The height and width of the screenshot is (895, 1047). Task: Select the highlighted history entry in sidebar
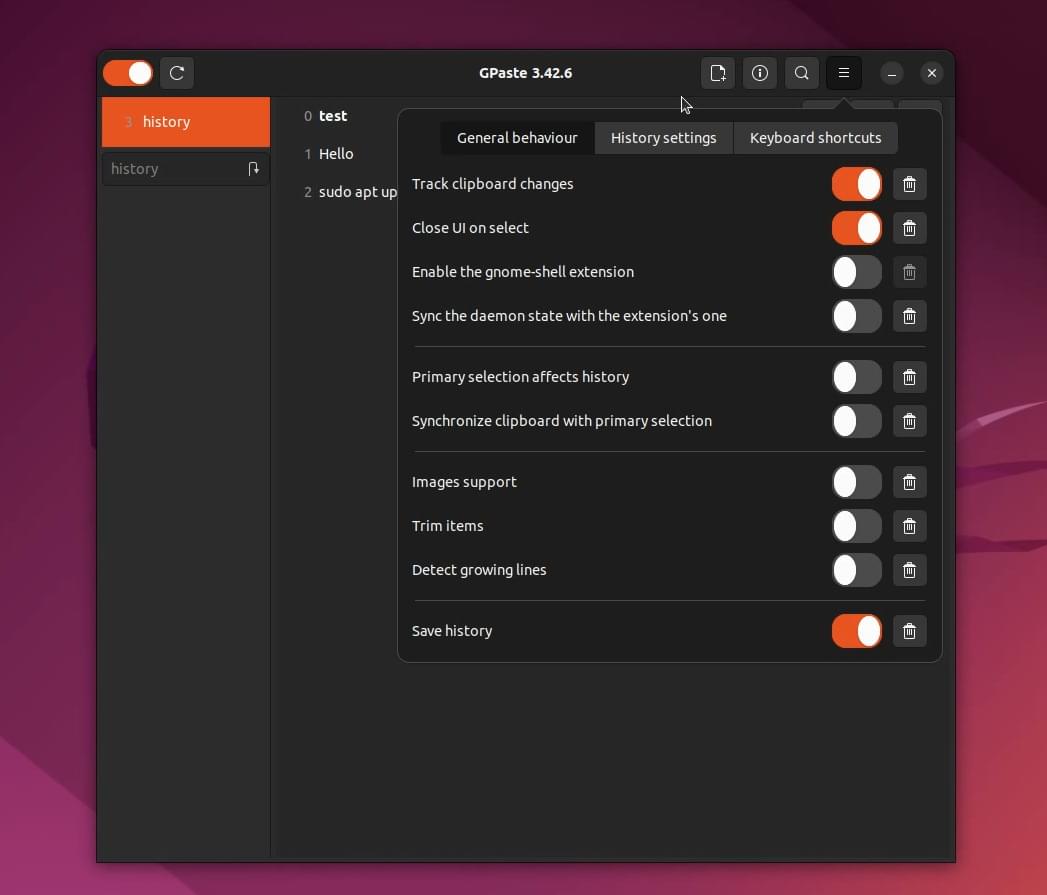pos(186,122)
